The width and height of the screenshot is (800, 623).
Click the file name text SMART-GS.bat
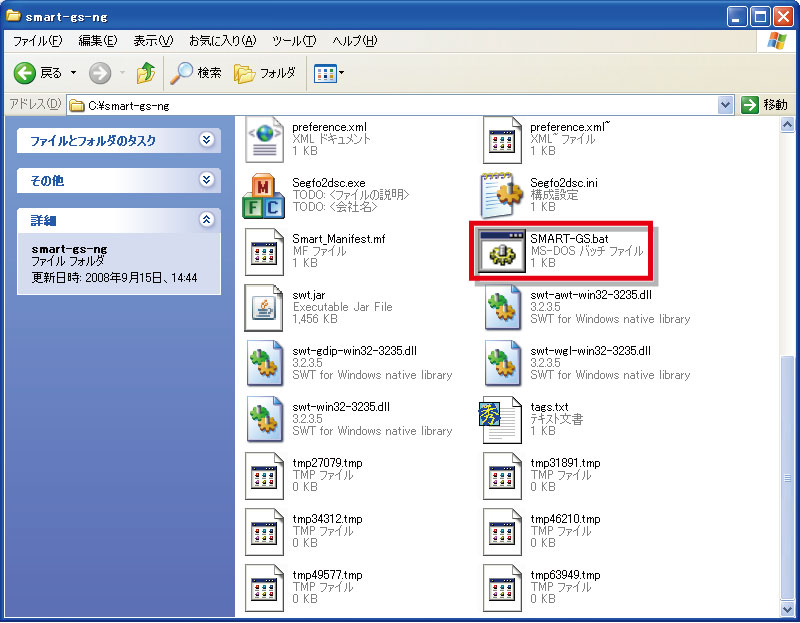click(569, 239)
